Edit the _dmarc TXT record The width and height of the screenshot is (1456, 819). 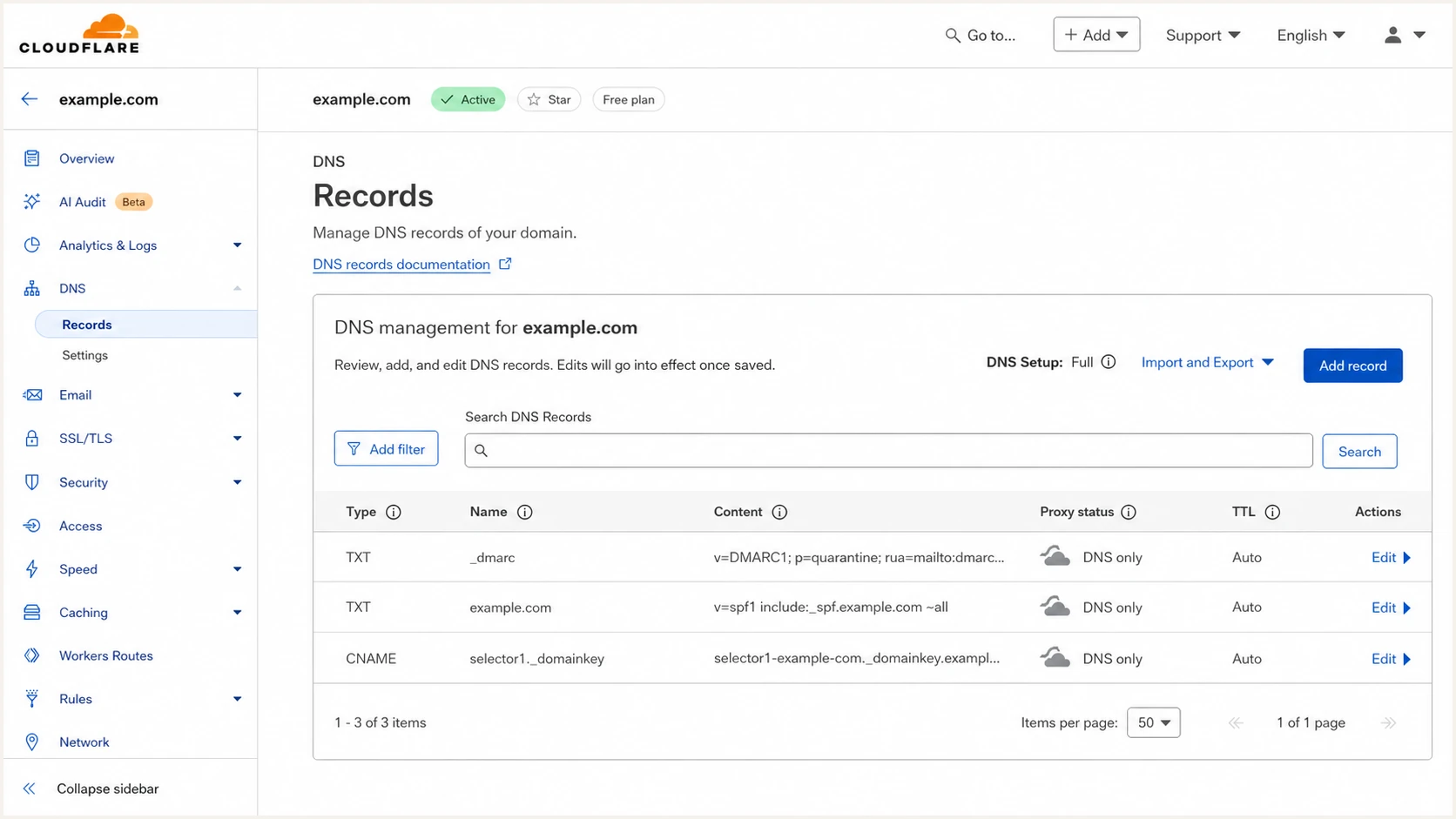pyautogui.click(x=1391, y=557)
